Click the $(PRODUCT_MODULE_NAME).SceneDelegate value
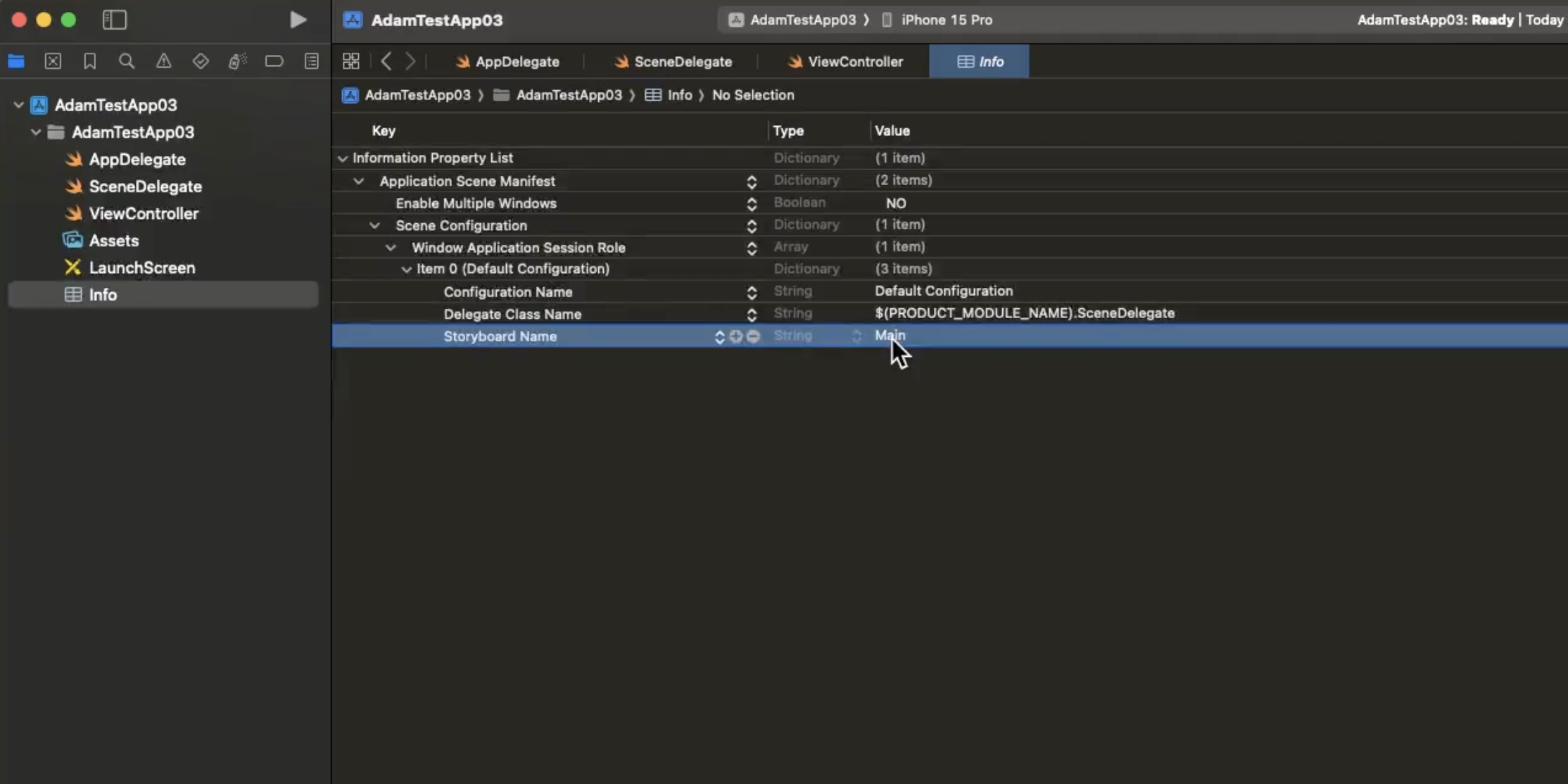Screen dimensions: 1568x784 (1025, 313)
